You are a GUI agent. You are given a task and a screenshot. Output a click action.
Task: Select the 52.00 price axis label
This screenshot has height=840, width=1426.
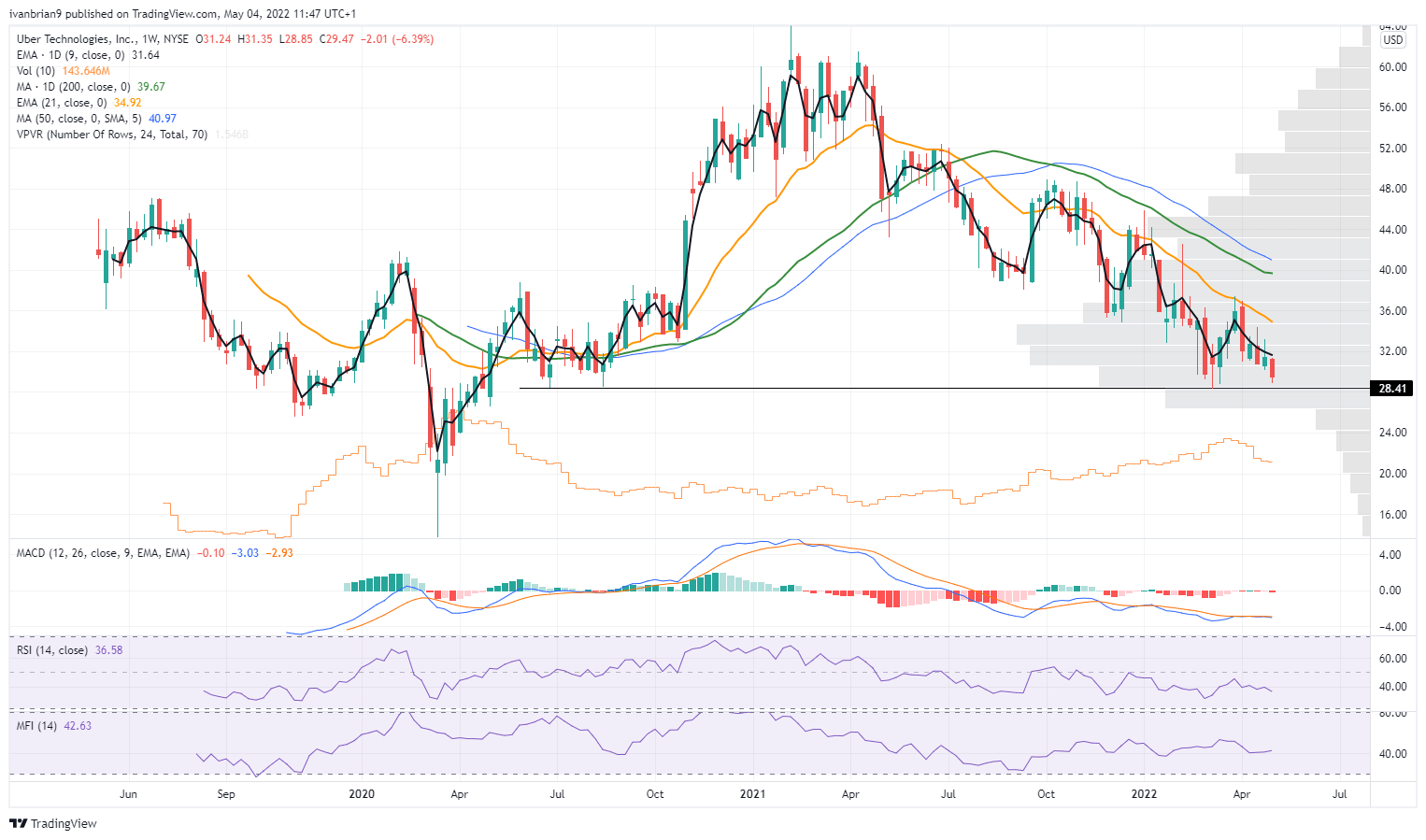[1393, 149]
